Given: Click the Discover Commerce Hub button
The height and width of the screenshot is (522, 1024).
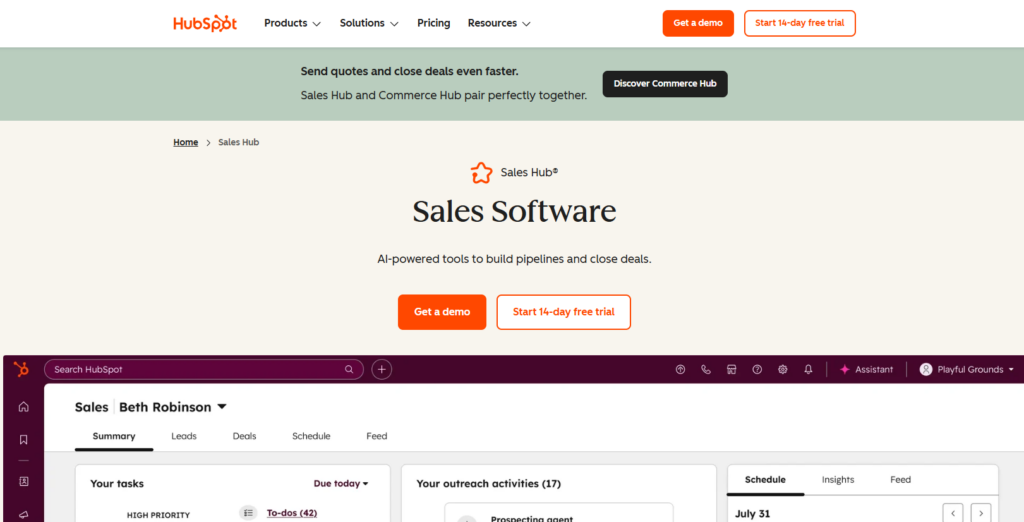Looking at the screenshot, I should 665,84.
